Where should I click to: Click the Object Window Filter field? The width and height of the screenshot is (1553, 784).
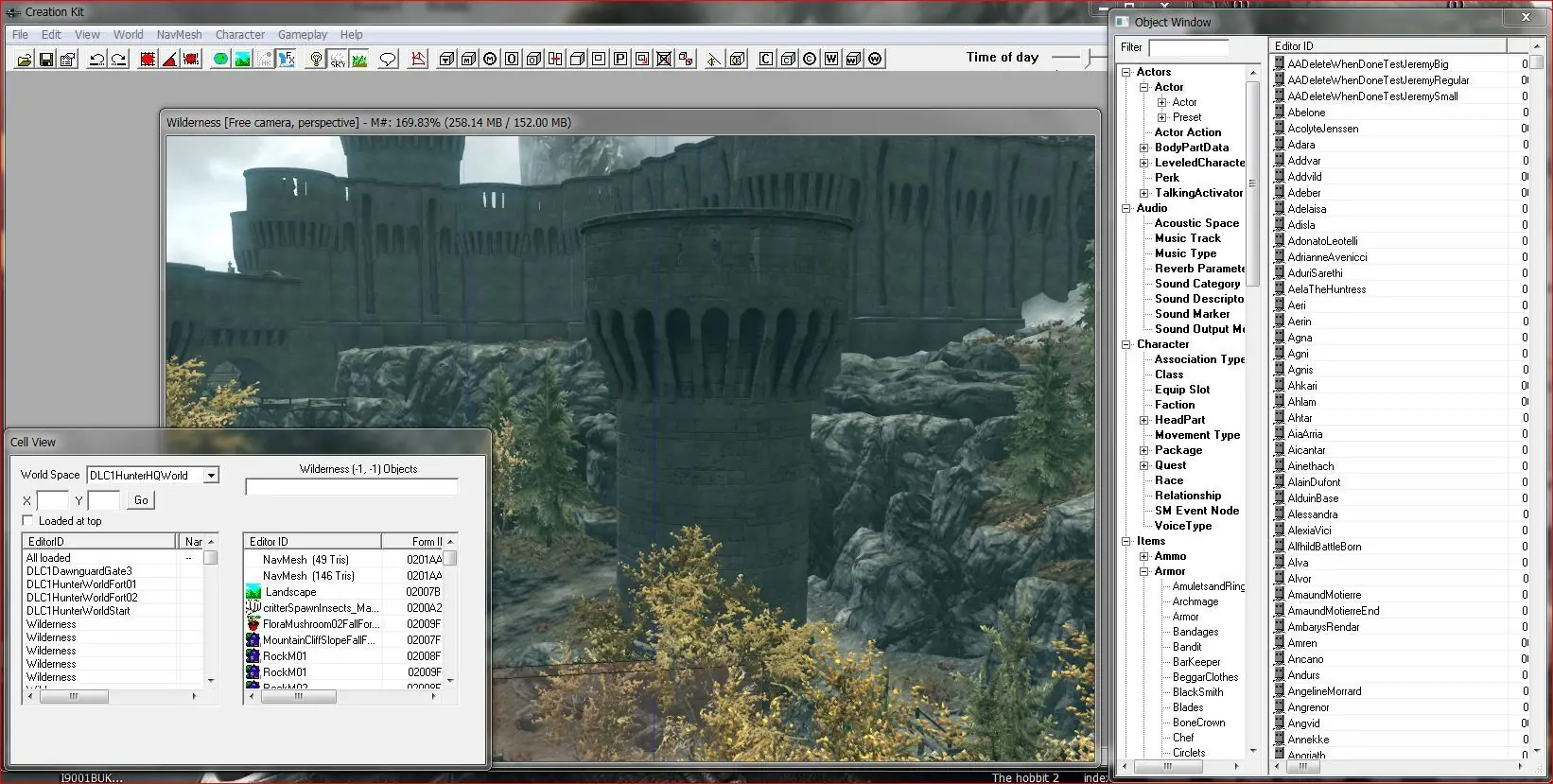pos(1189,47)
